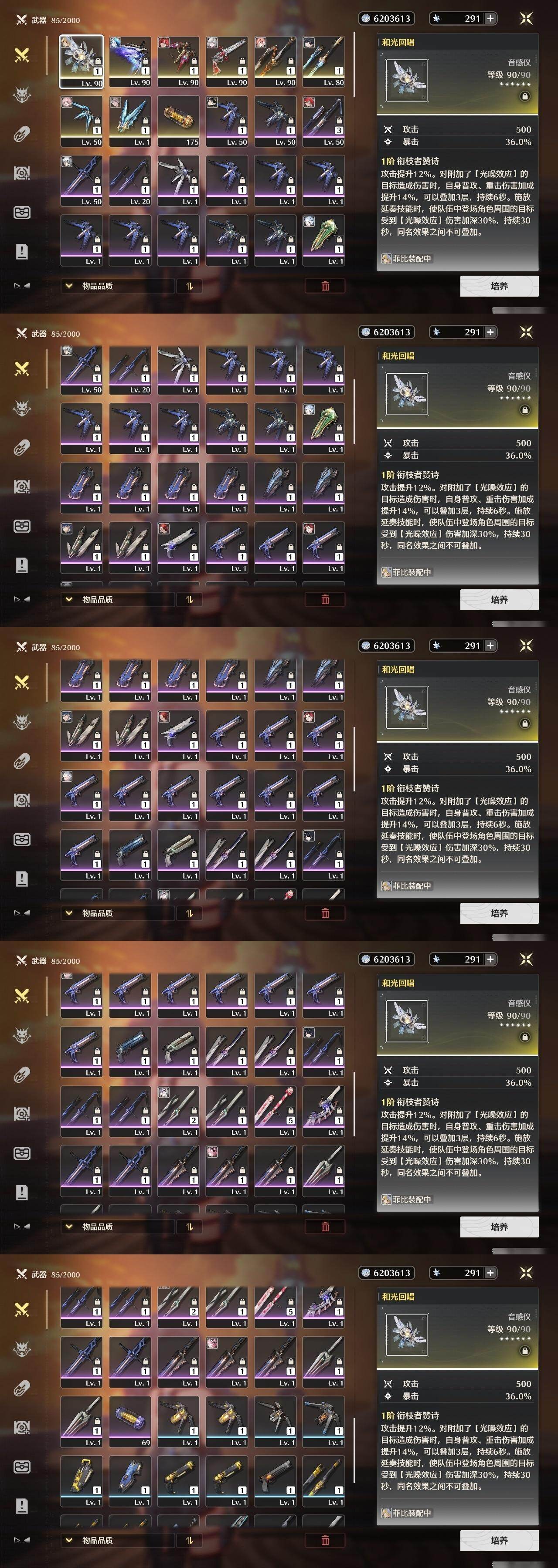Click the dropdown chevron beside 物品品质 in the second view
The height and width of the screenshot is (1568, 558).
(x=69, y=600)
